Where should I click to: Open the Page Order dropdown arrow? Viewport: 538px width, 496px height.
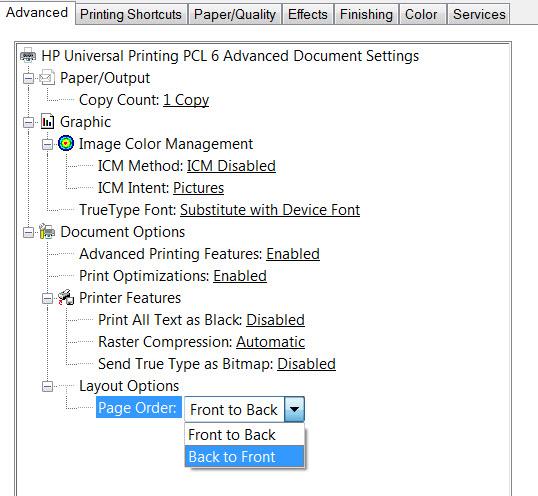[294, 409]
